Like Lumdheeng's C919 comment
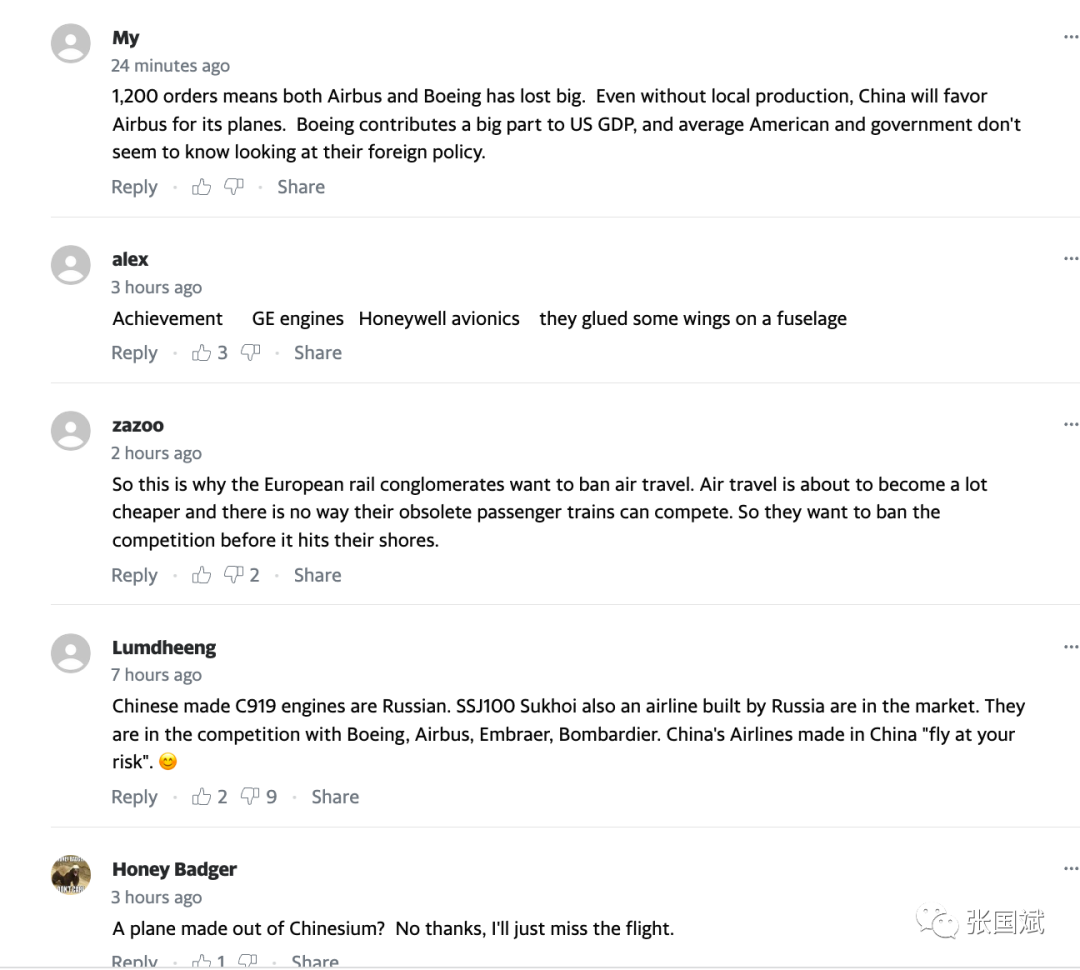This screenshot has width=1080, height=970. pos(201,797)
